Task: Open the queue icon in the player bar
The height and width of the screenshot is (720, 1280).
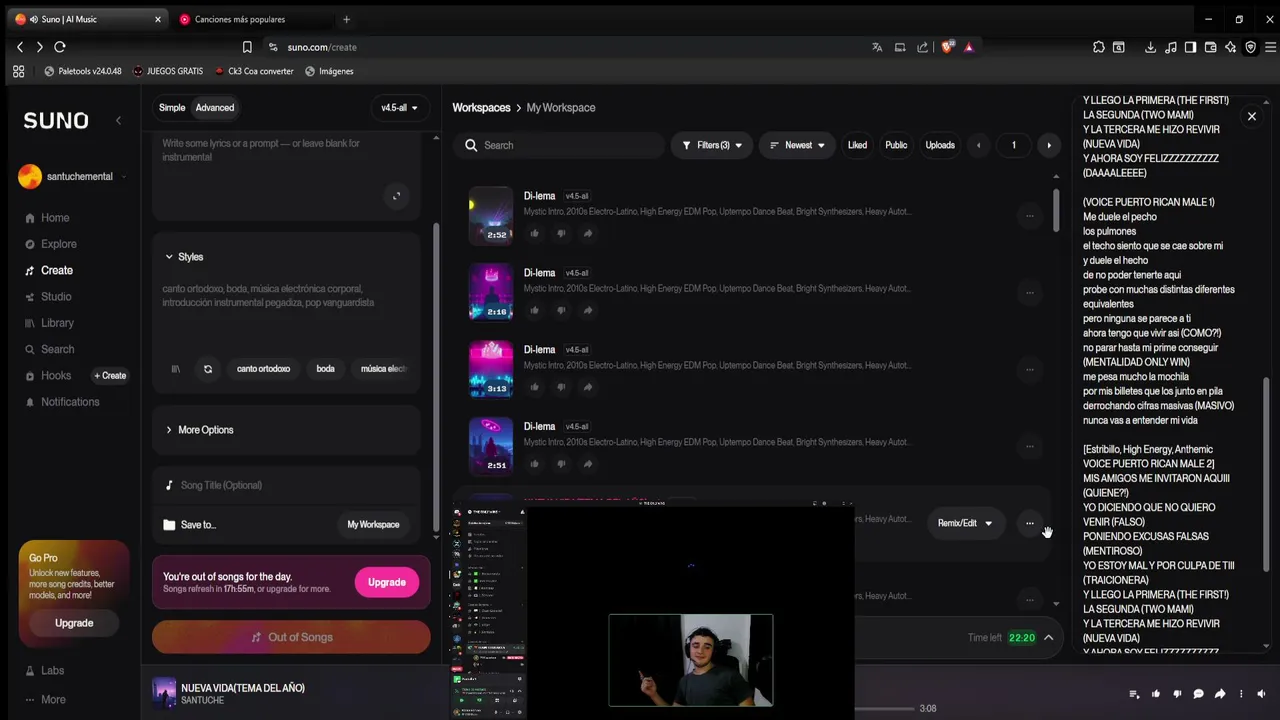Action: 1134,694
